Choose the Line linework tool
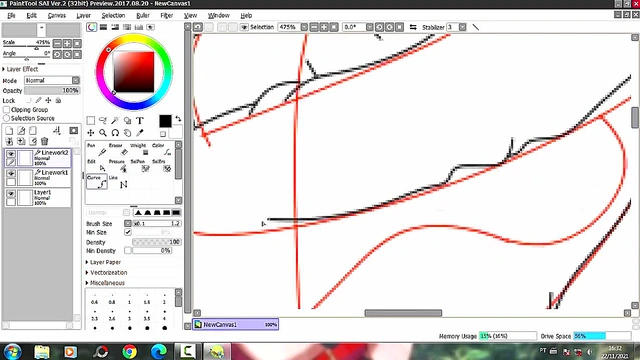Image resolution: width=640 pixels, height=360 pixels. tap(118, 182)
